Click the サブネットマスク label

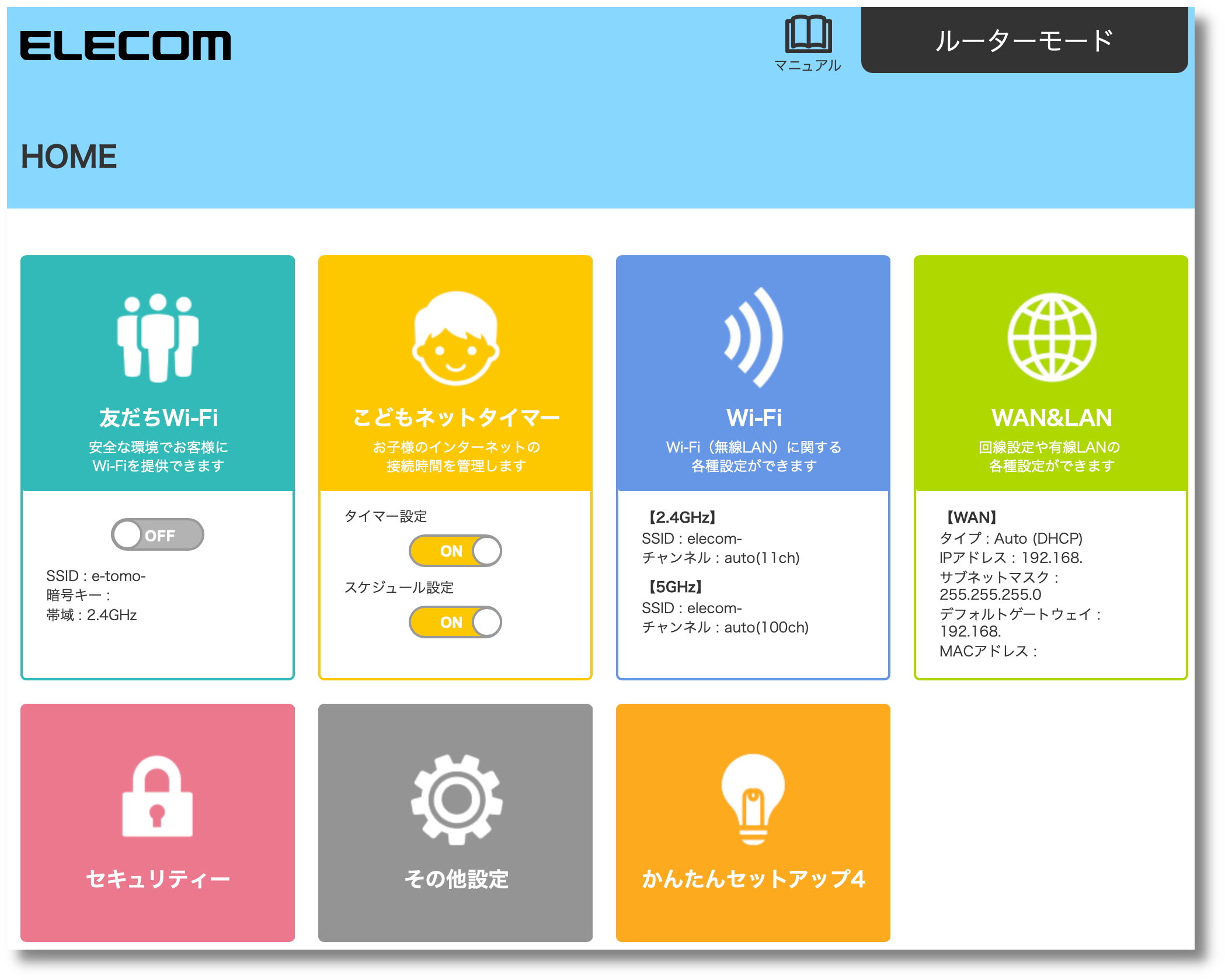point(999,578)
